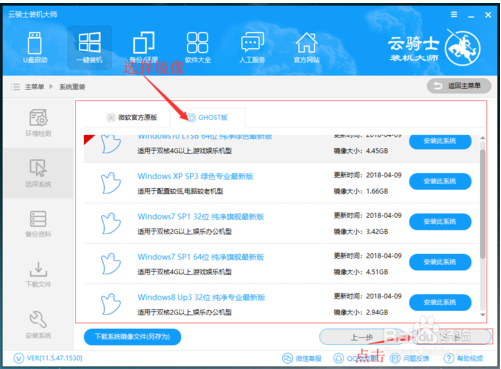Open 帮助视频 in the status bar
The image size is (501, 369).
464,358
